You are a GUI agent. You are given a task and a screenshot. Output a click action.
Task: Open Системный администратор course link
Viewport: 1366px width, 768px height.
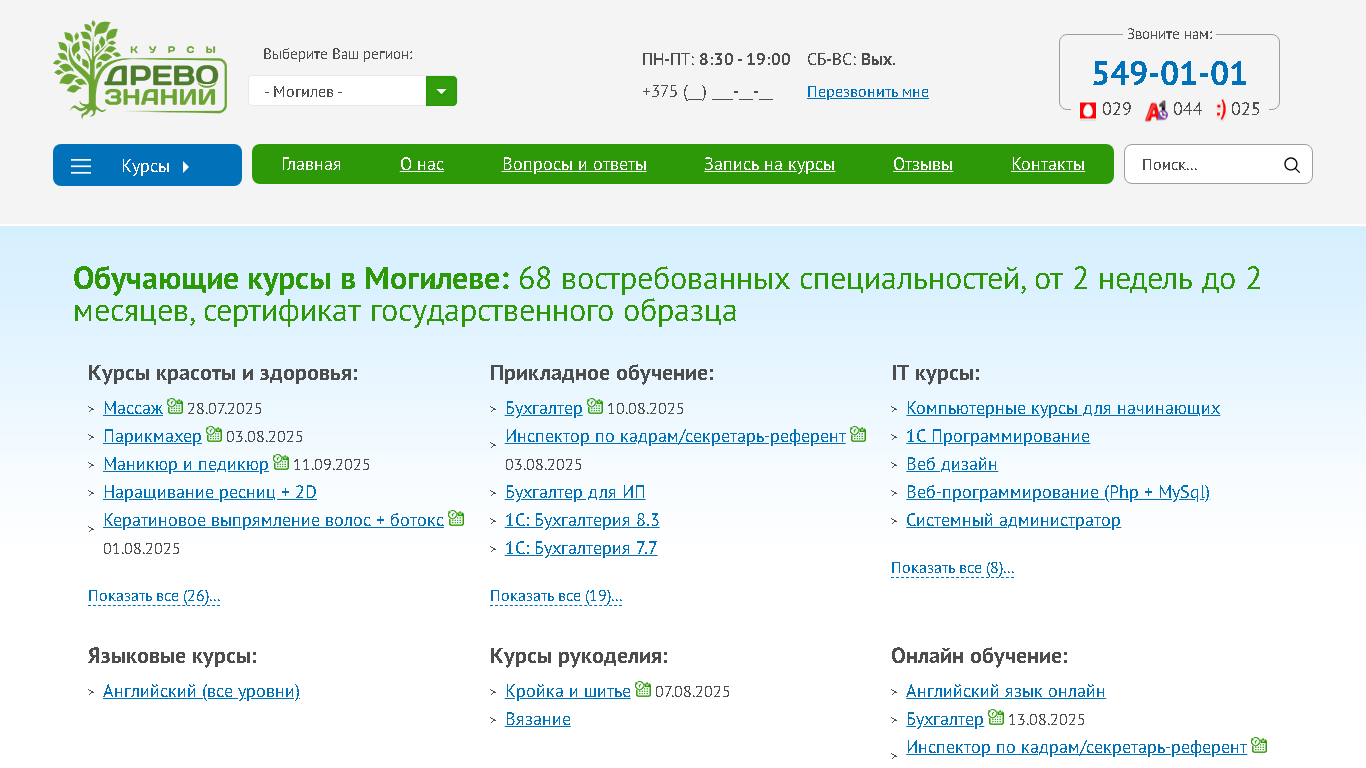click(1013, 520)
